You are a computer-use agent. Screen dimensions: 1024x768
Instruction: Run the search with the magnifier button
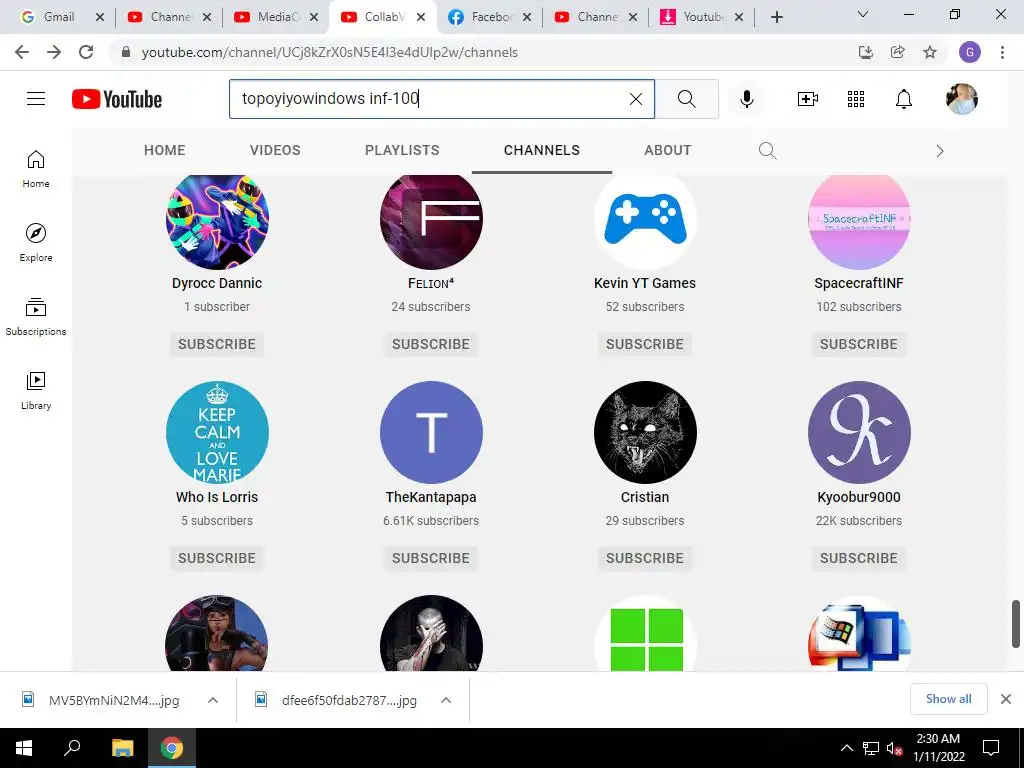coord(686,99)
